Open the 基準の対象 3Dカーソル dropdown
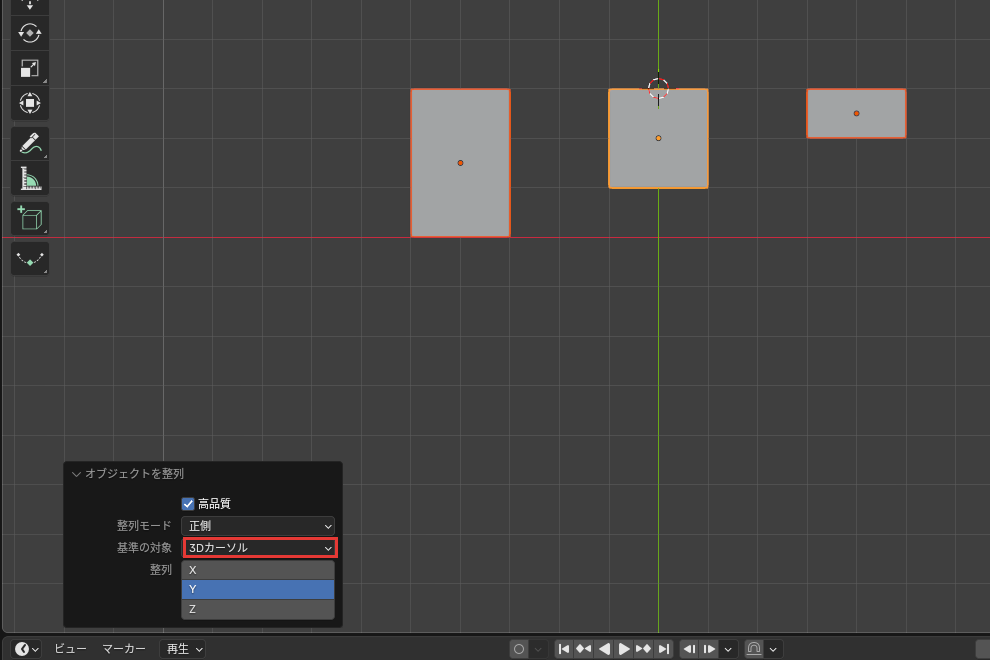 click(x=260, y=548)
